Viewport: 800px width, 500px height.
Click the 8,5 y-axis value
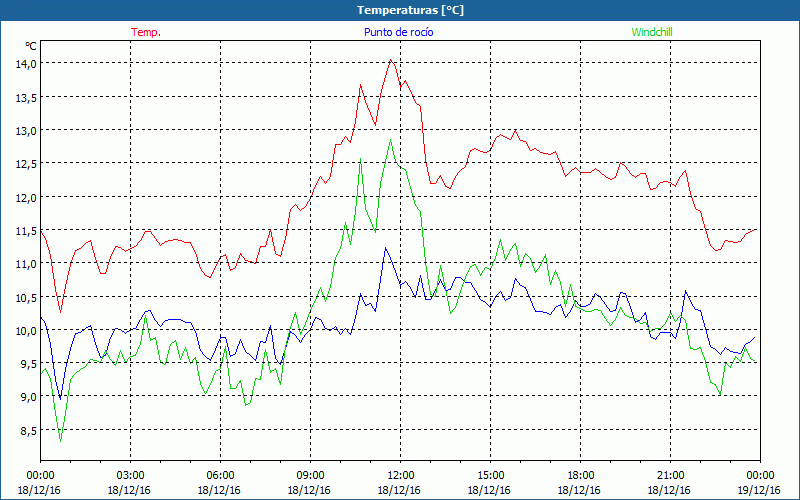click(x=29, y=431)
